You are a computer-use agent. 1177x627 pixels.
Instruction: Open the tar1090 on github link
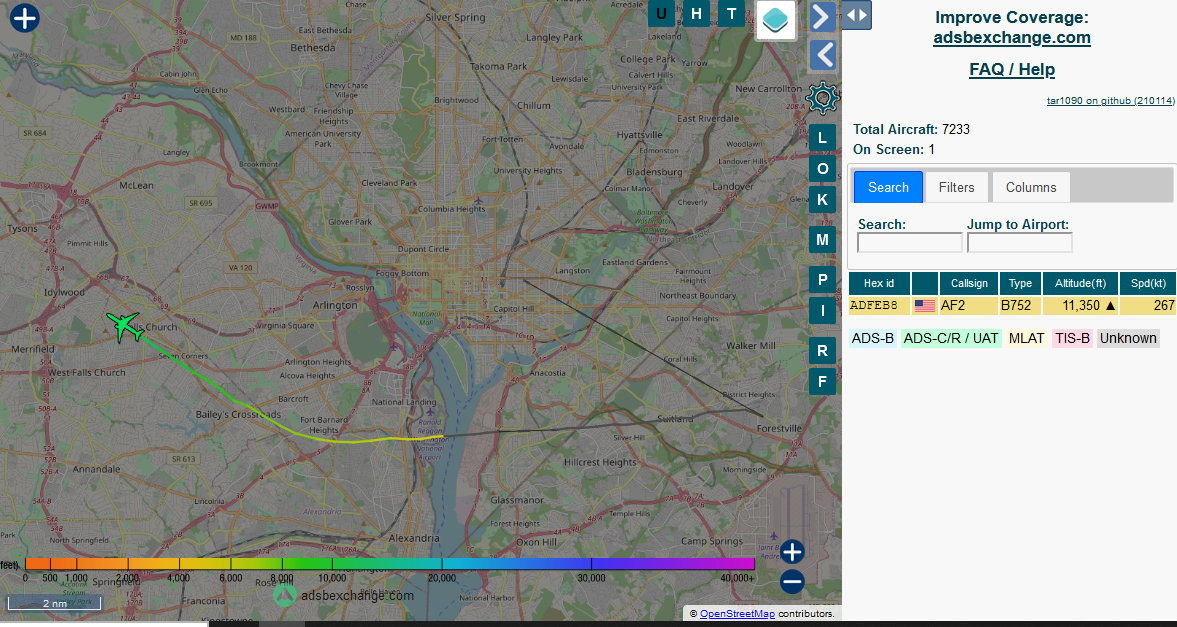(x=1111, y=101)
